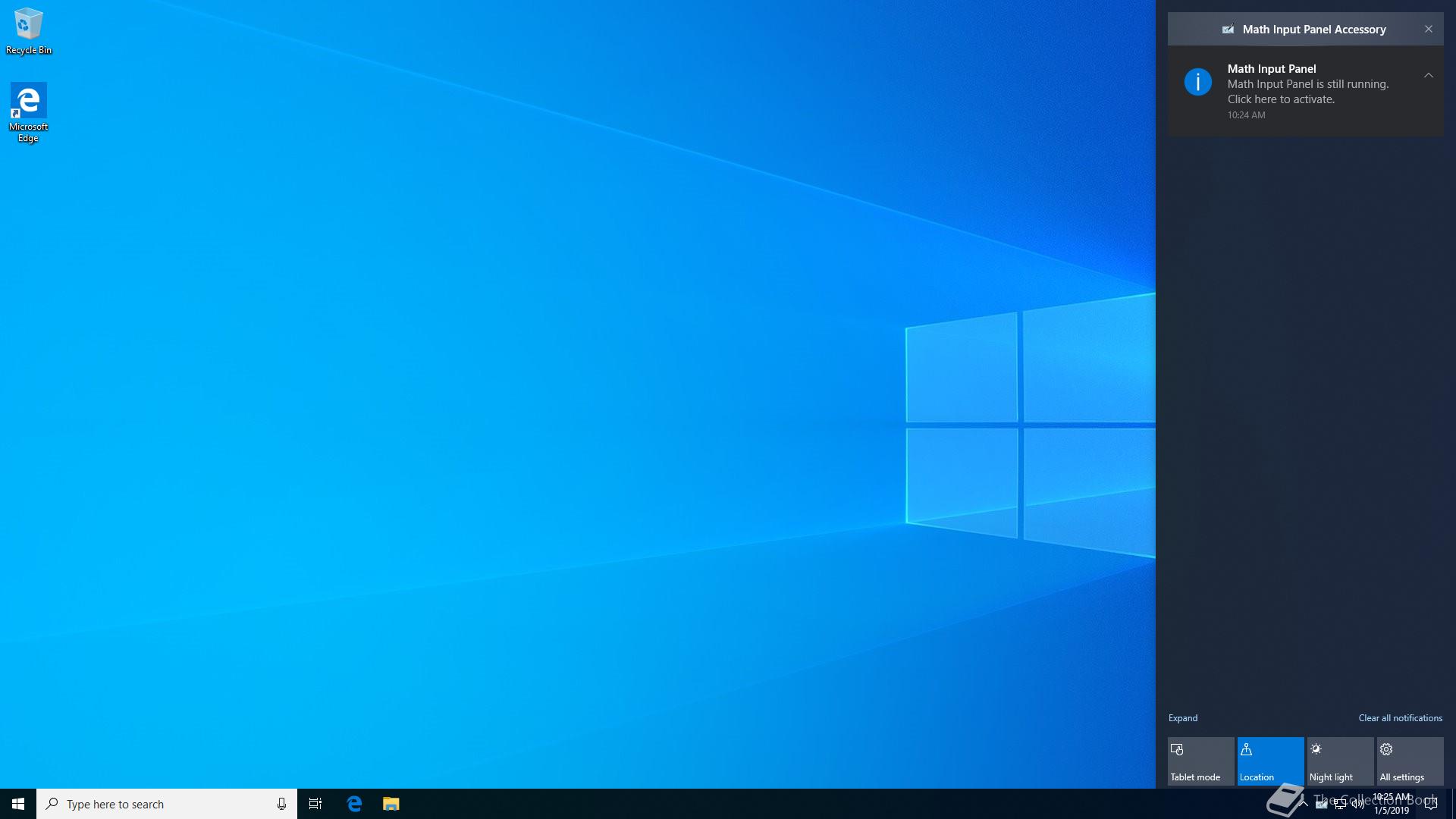Clear all notifications

coord(1400,717)
